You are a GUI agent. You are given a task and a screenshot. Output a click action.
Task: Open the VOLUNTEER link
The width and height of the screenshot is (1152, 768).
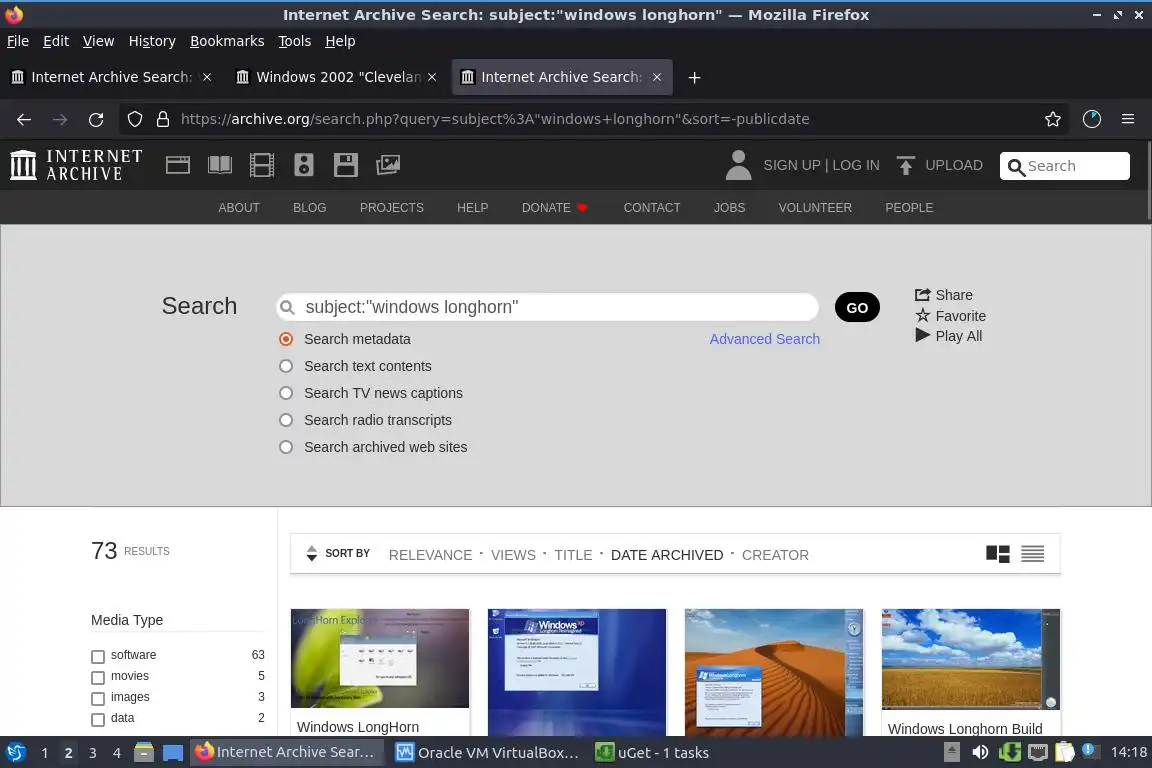click(815, 208)
